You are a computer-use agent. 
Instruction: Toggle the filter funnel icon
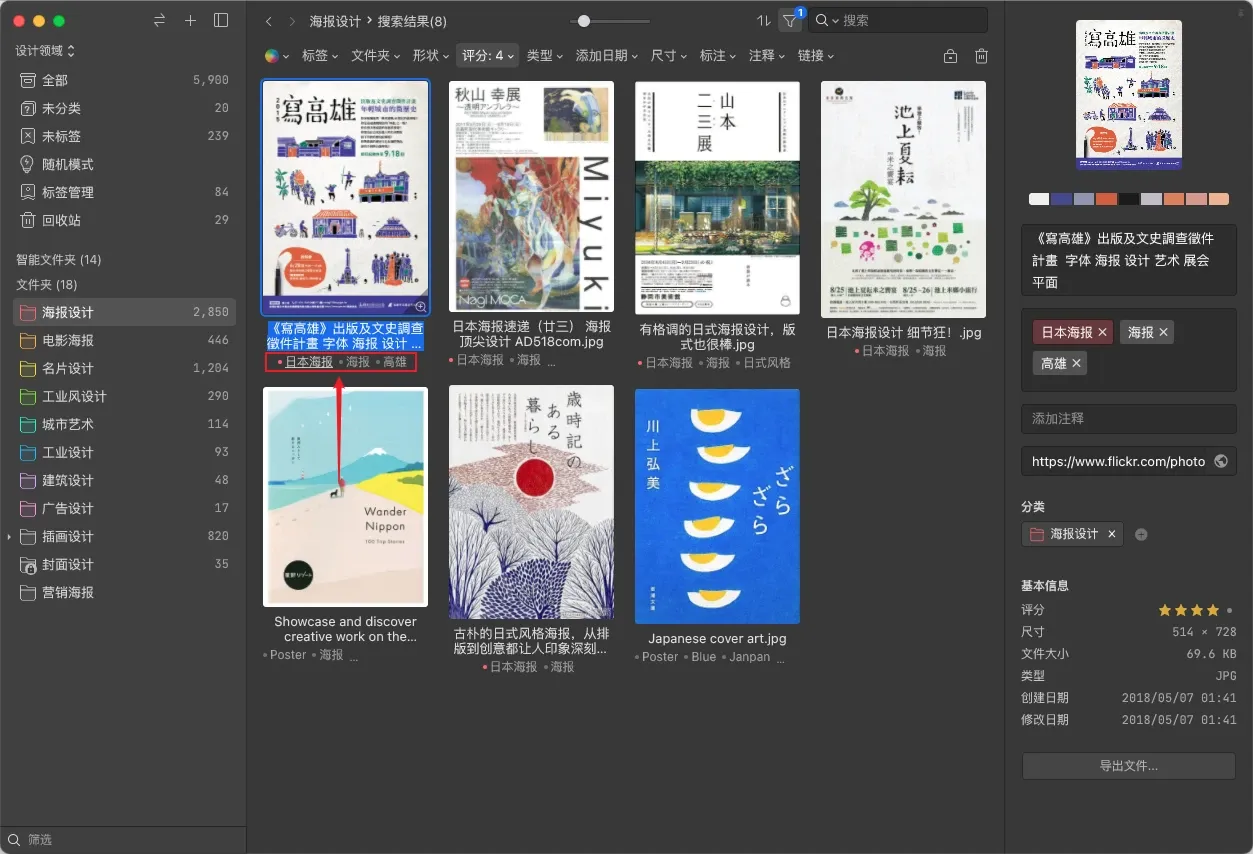791,21
